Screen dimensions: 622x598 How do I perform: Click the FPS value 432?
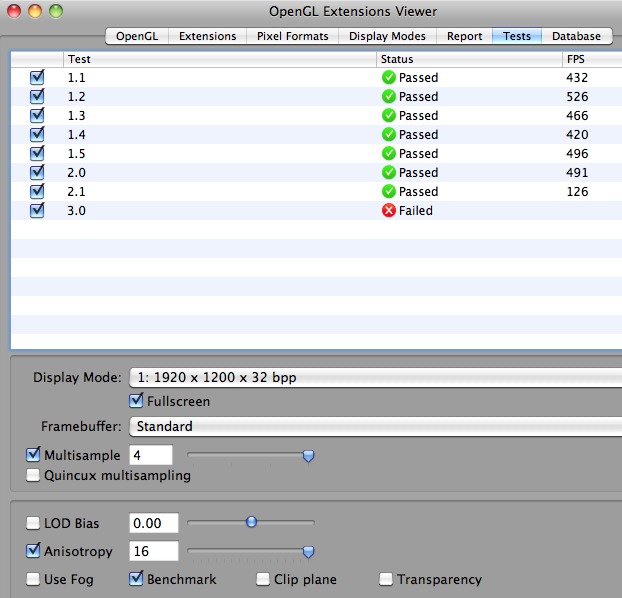click(577, 77)
